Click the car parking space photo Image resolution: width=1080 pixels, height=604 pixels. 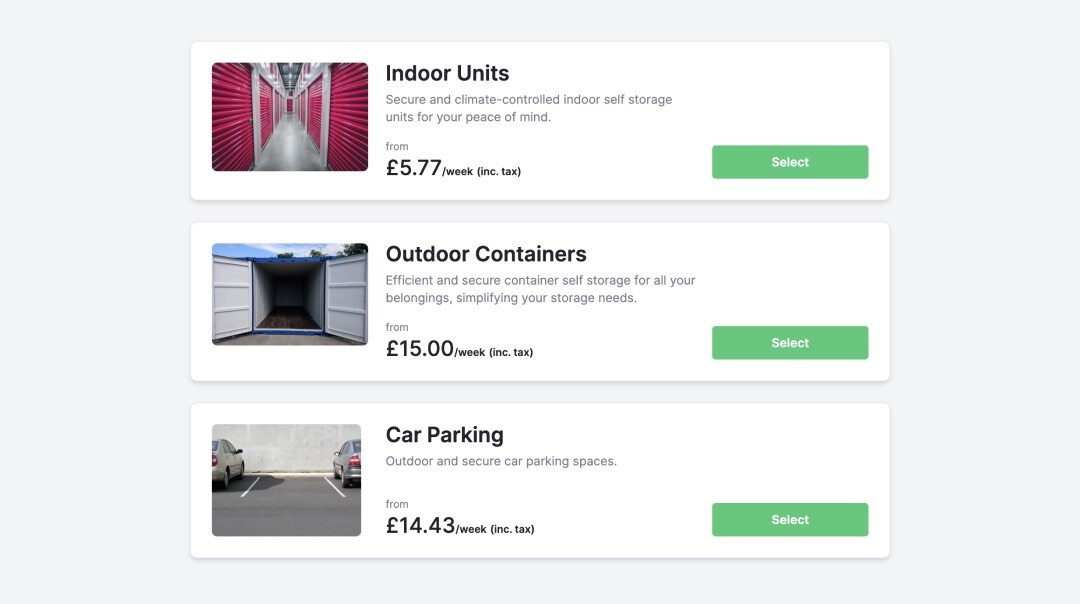pos(286,480)
